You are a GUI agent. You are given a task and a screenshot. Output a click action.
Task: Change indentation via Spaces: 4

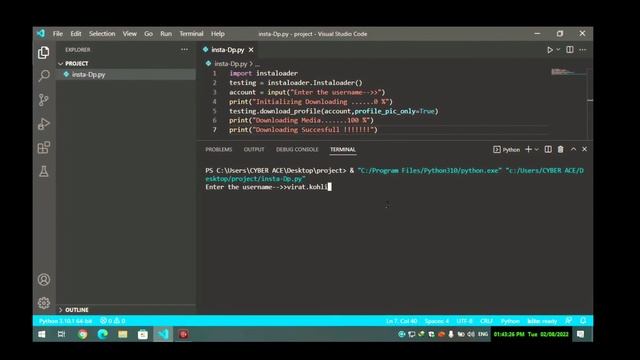point(437,321)
